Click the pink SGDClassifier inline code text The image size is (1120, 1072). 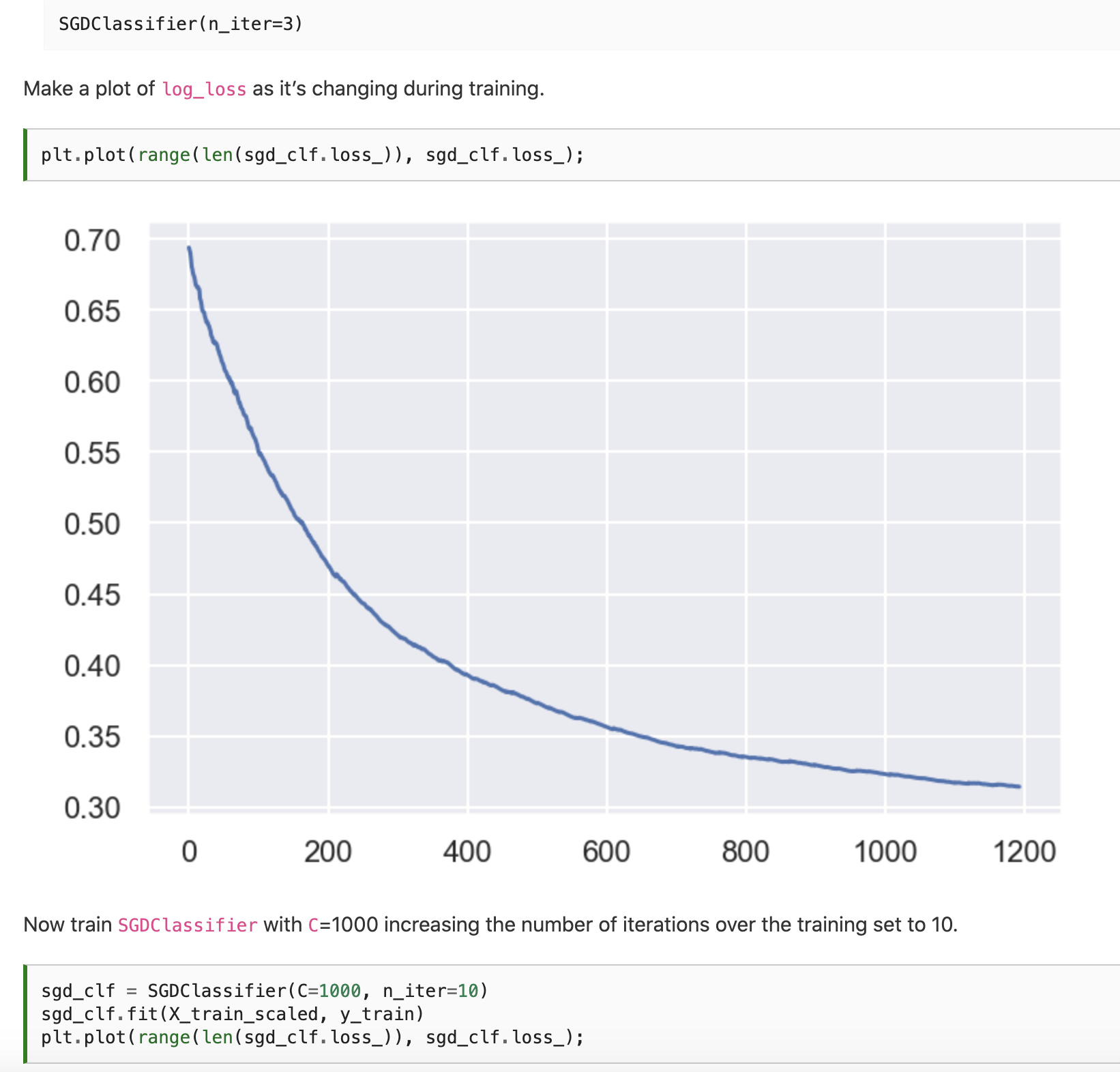(188, 925)
